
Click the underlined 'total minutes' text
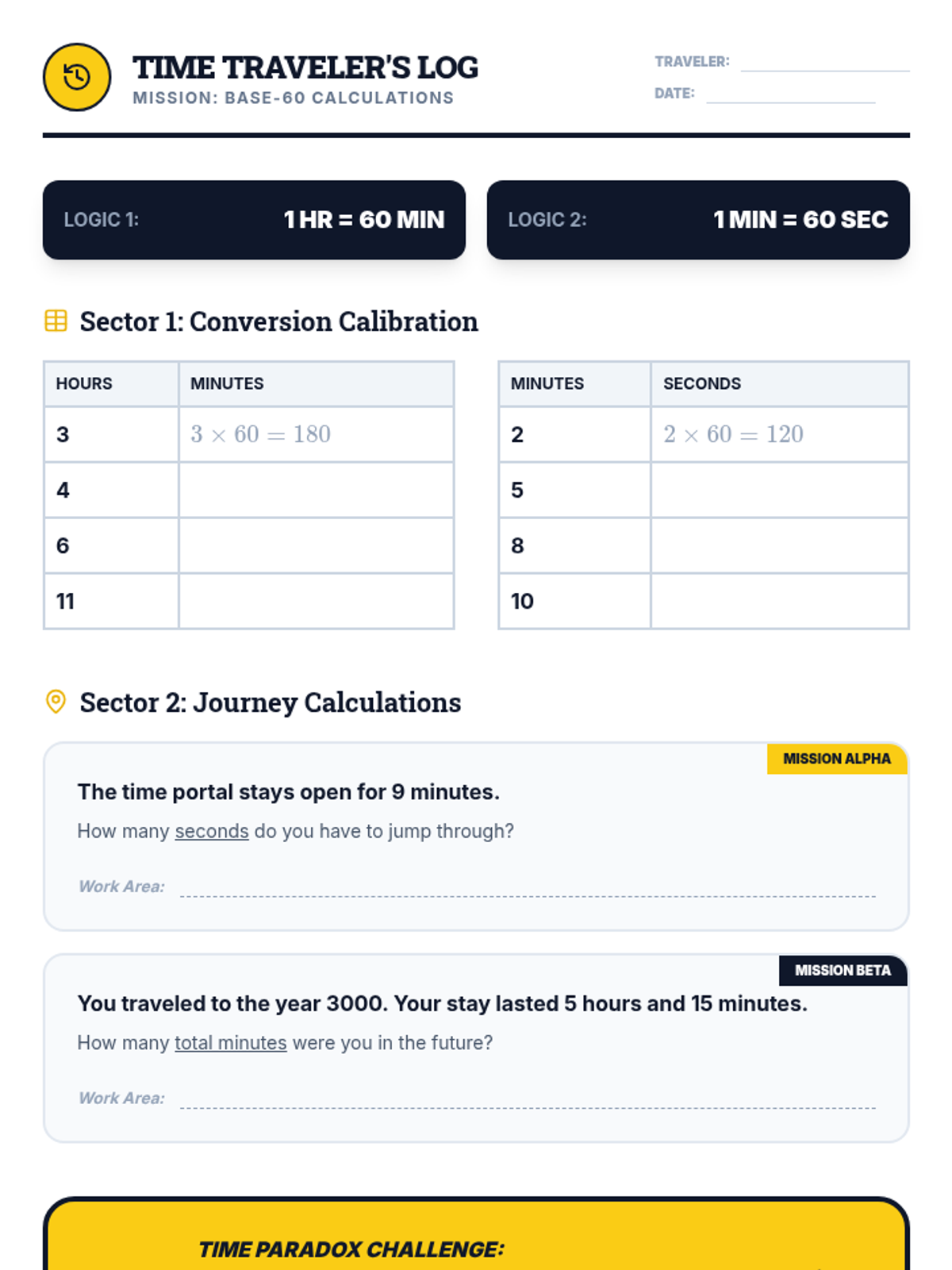(230, 1043)
